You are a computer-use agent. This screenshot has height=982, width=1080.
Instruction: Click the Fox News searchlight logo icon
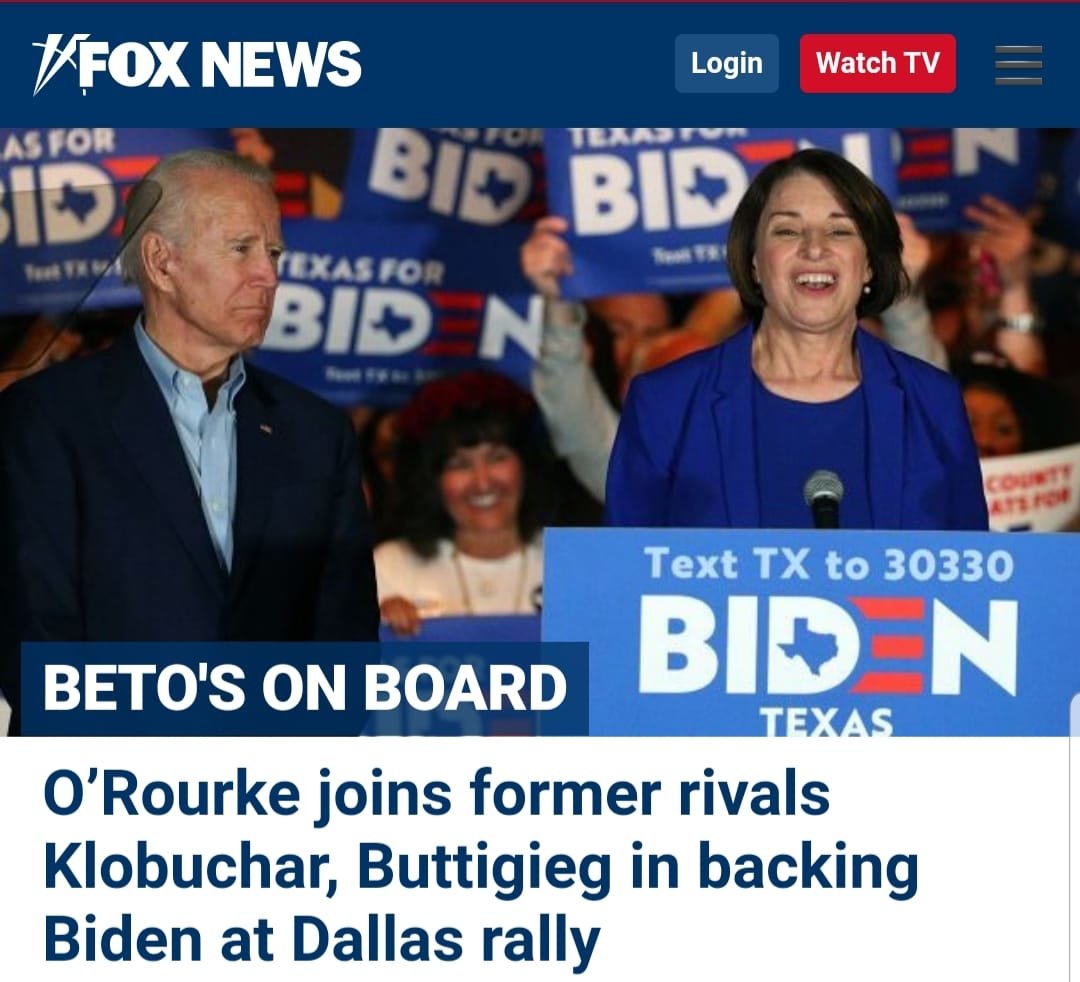pos(60,64)
